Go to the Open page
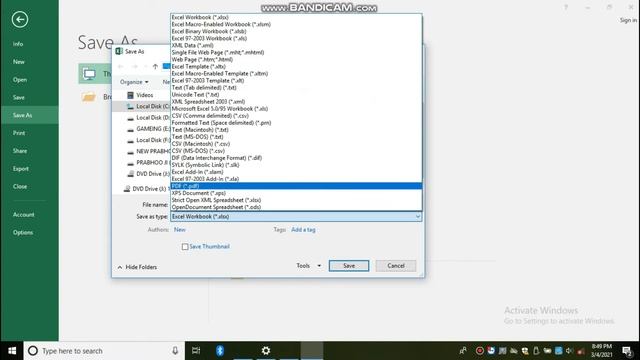Viewport: 640px width, 360px height. (20, 80)
